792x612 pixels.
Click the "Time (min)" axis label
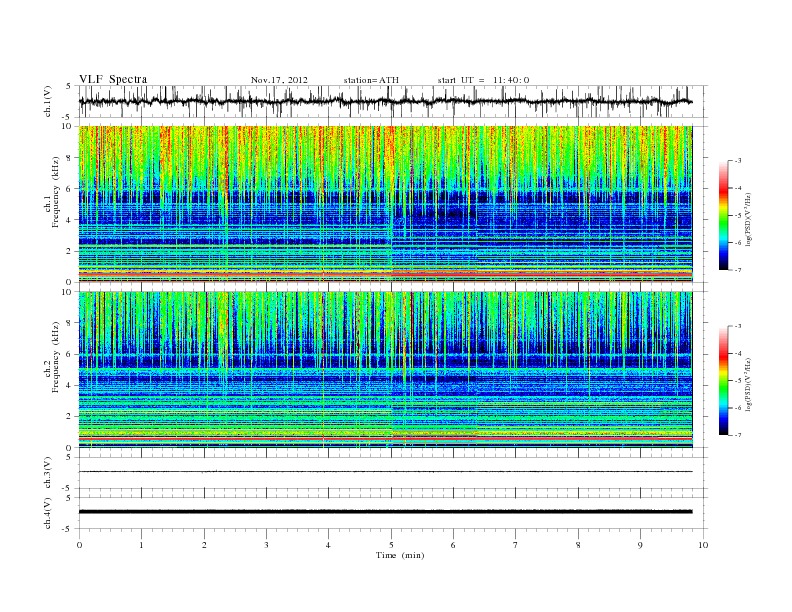click(400, 555)
